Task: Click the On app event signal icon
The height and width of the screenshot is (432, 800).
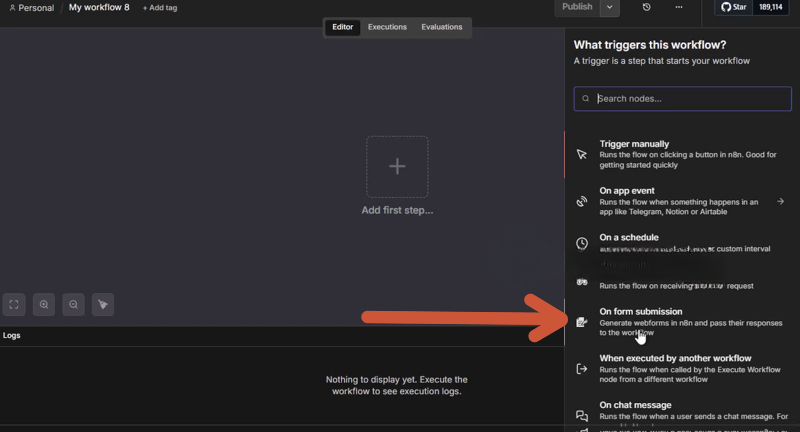Action: coord(582,201)
